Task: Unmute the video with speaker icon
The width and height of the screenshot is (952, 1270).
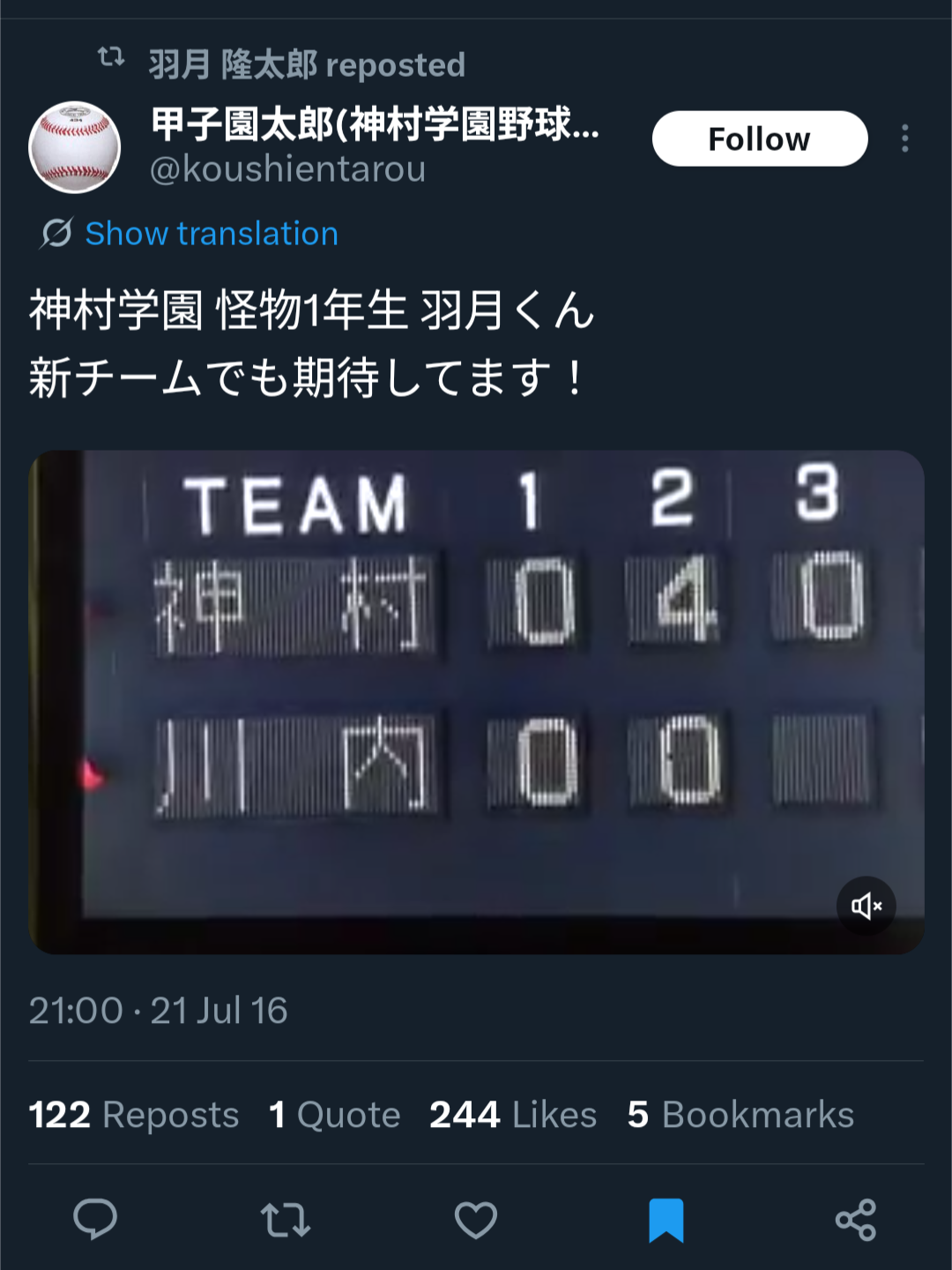Action: pos(866,906)
